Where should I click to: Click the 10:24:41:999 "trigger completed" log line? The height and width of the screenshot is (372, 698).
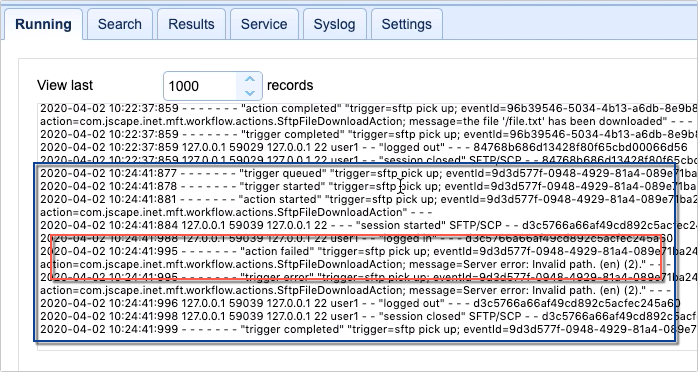coord(369,329)
